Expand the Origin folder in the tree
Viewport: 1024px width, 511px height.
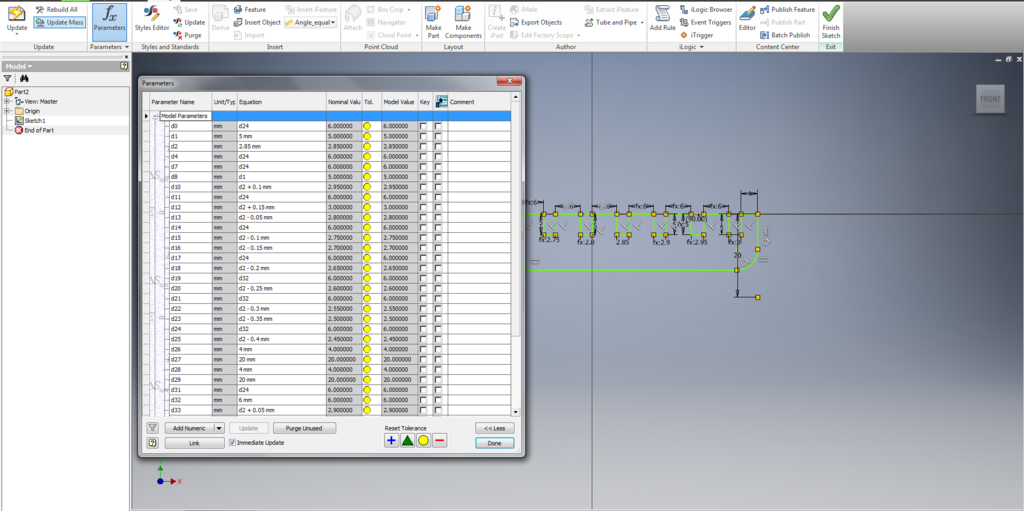7,111
